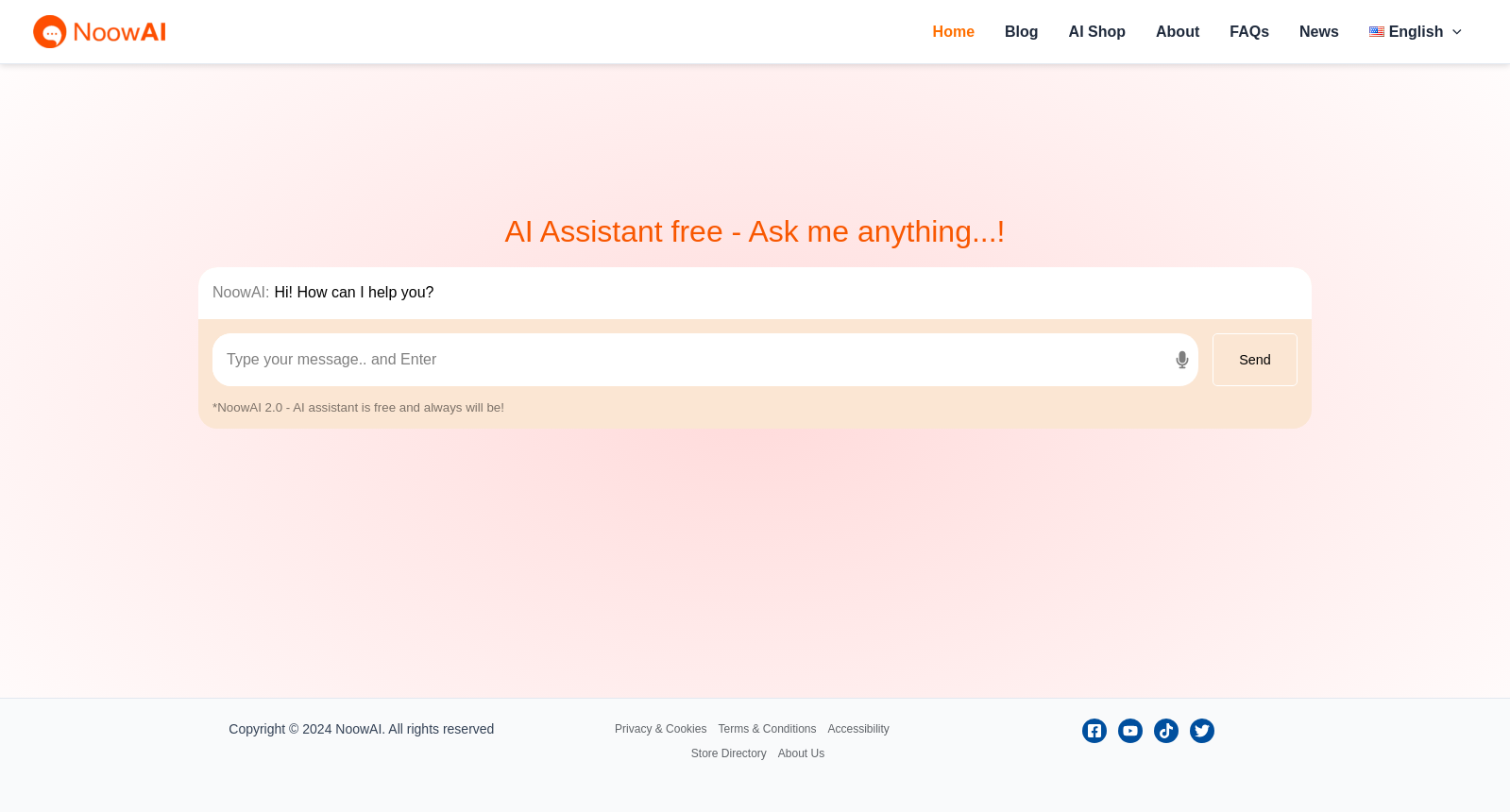Screen dimensions: 1510x812
Task: Go to the Home menu item
Action: point(953,32)
